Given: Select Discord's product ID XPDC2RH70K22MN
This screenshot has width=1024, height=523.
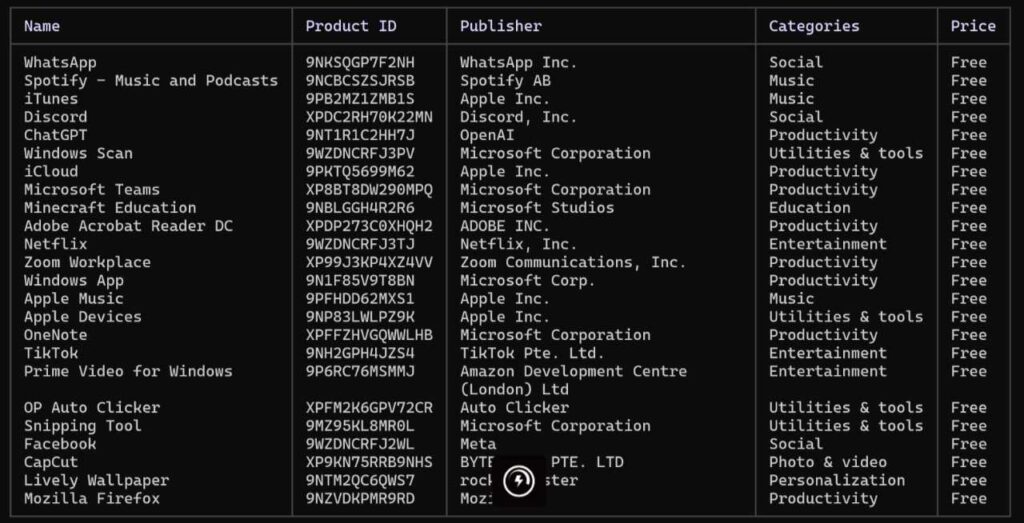Looking at the screenshot, I should [x=368, y=117].
